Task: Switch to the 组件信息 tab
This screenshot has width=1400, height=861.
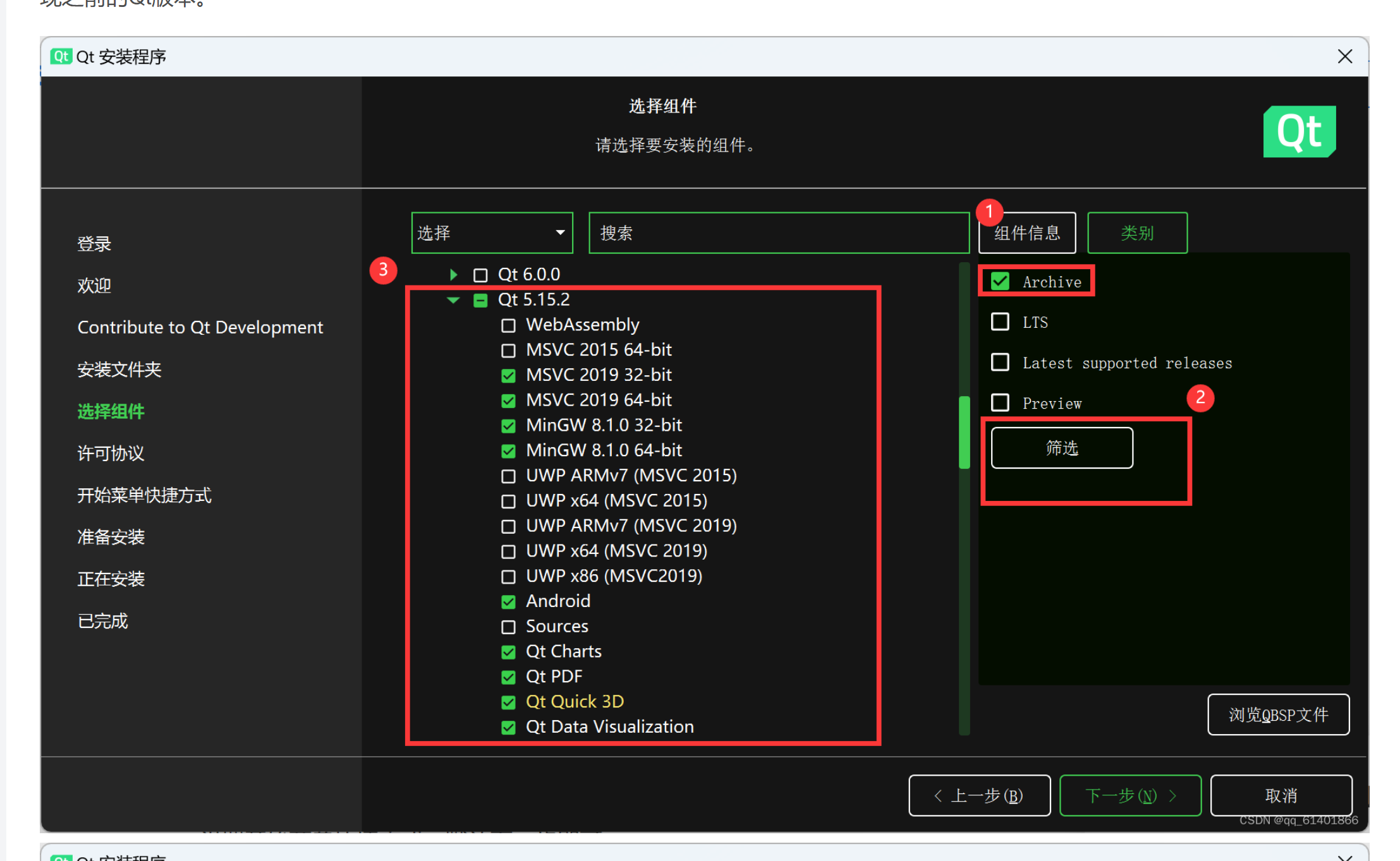Action: [x=1027, y=233]
